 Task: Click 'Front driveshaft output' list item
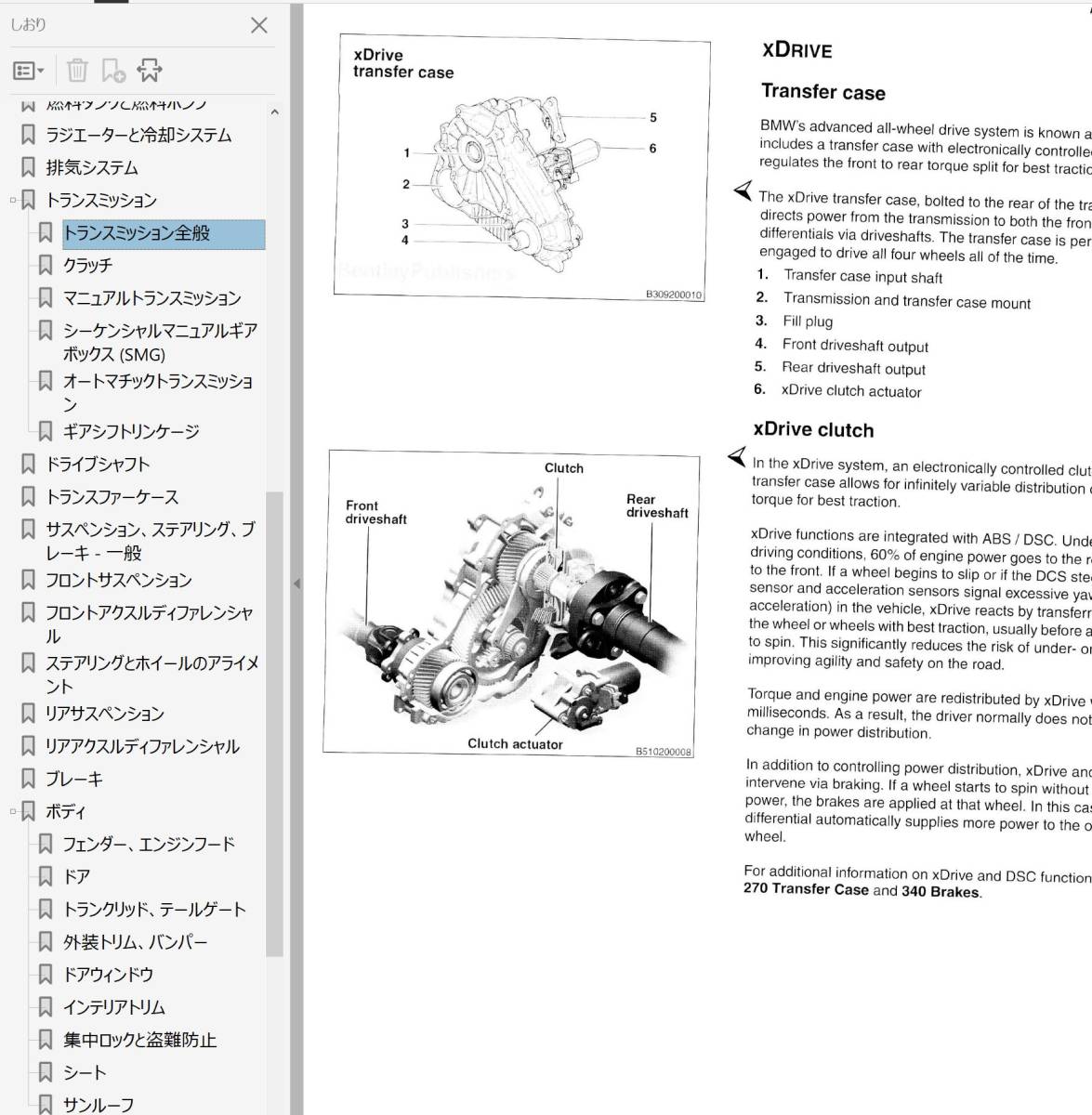[855, 346]
